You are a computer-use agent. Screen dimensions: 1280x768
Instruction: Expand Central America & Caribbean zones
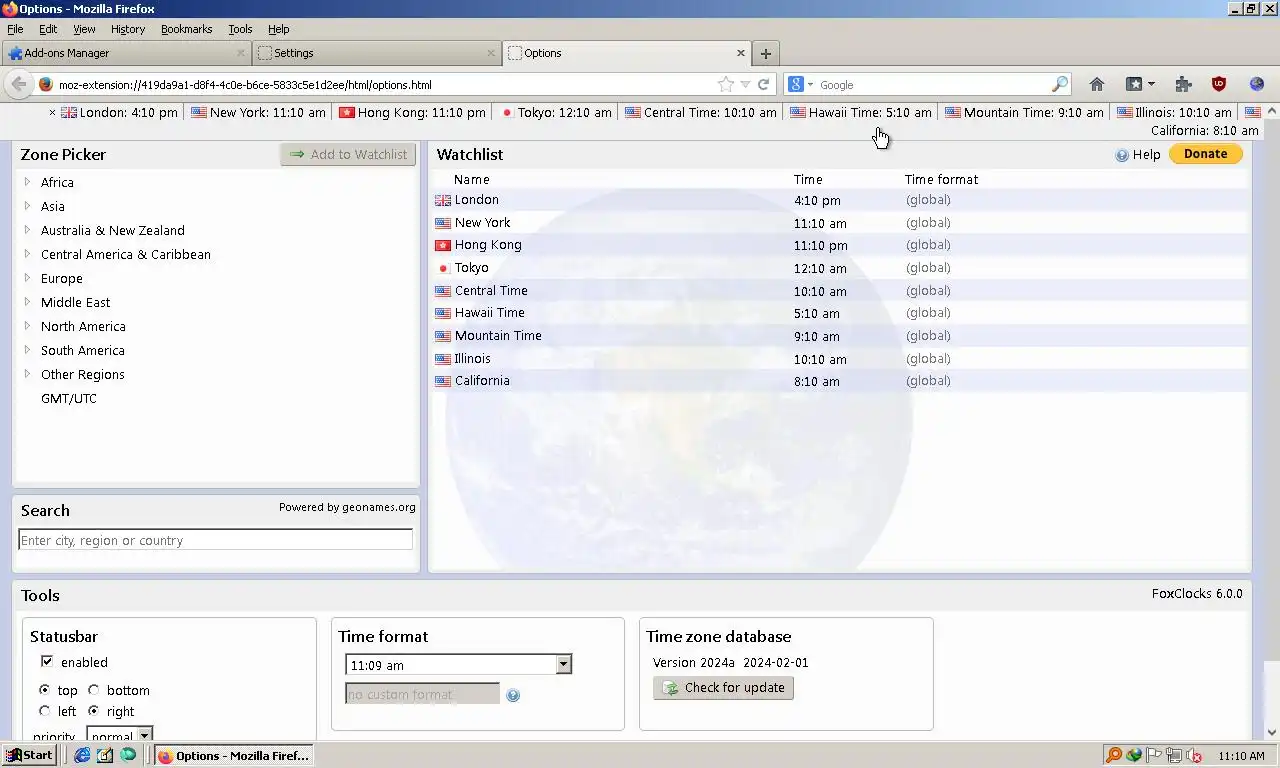coord(27,254)
